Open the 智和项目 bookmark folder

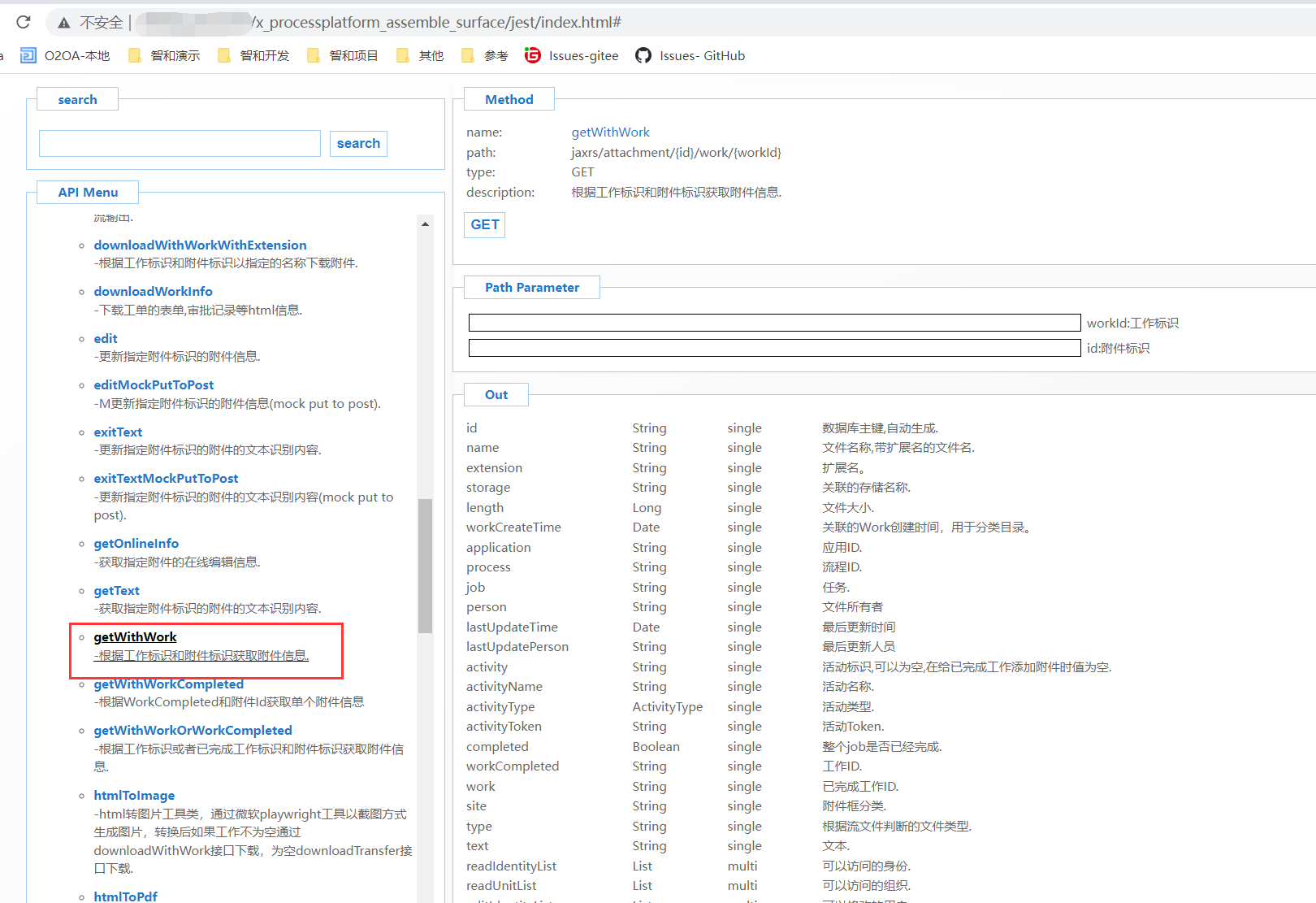pos(344,55)
